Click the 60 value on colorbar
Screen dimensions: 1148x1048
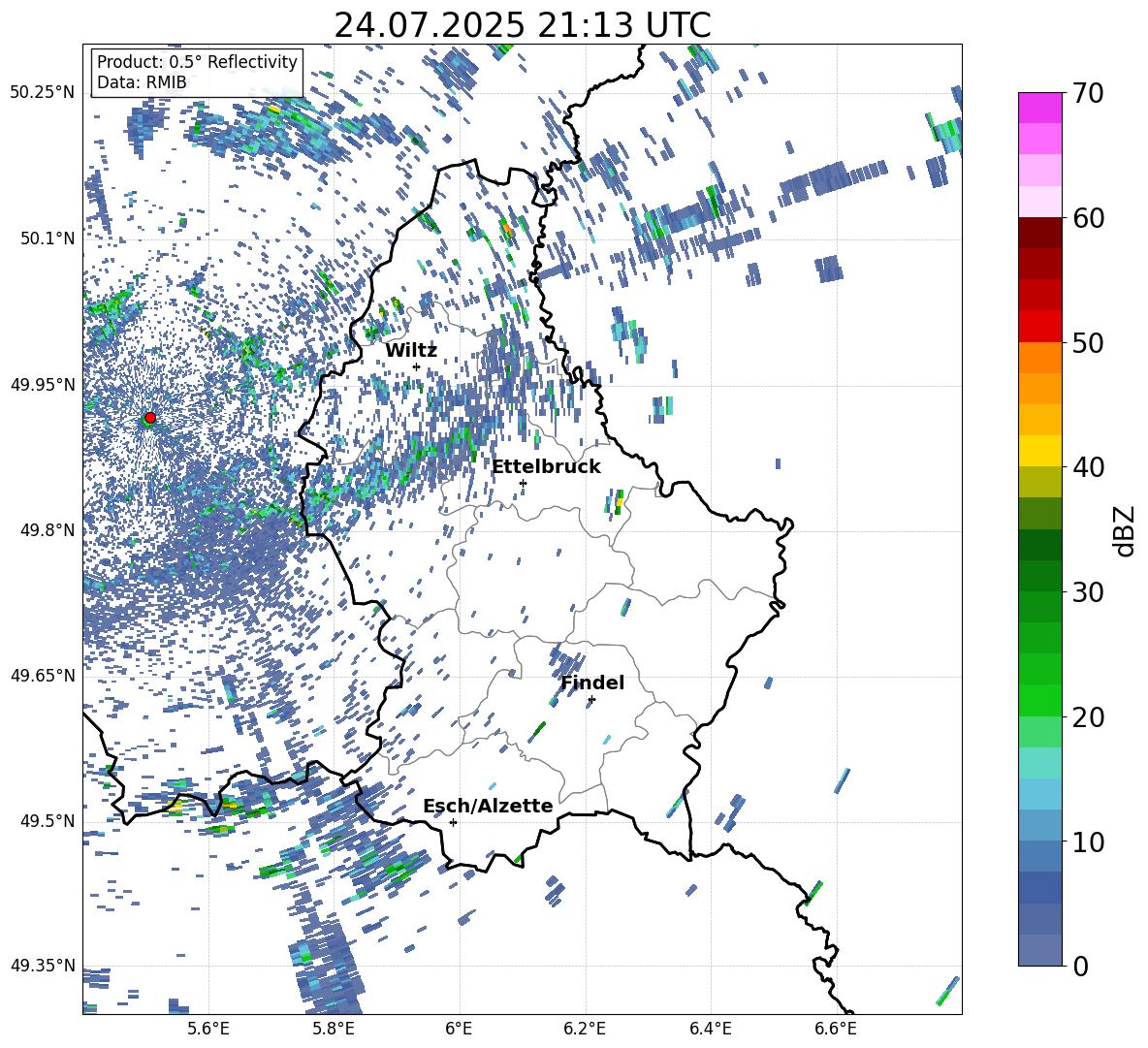point(1088,218)
